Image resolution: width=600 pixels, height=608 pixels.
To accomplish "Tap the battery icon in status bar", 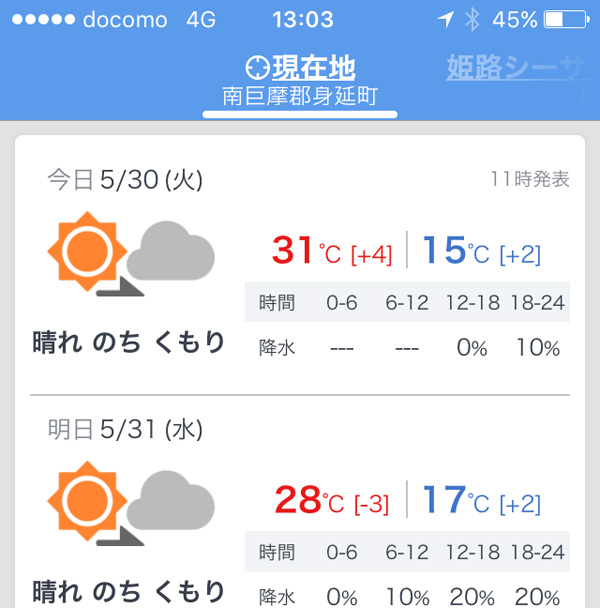I will (x=567, y=20).
